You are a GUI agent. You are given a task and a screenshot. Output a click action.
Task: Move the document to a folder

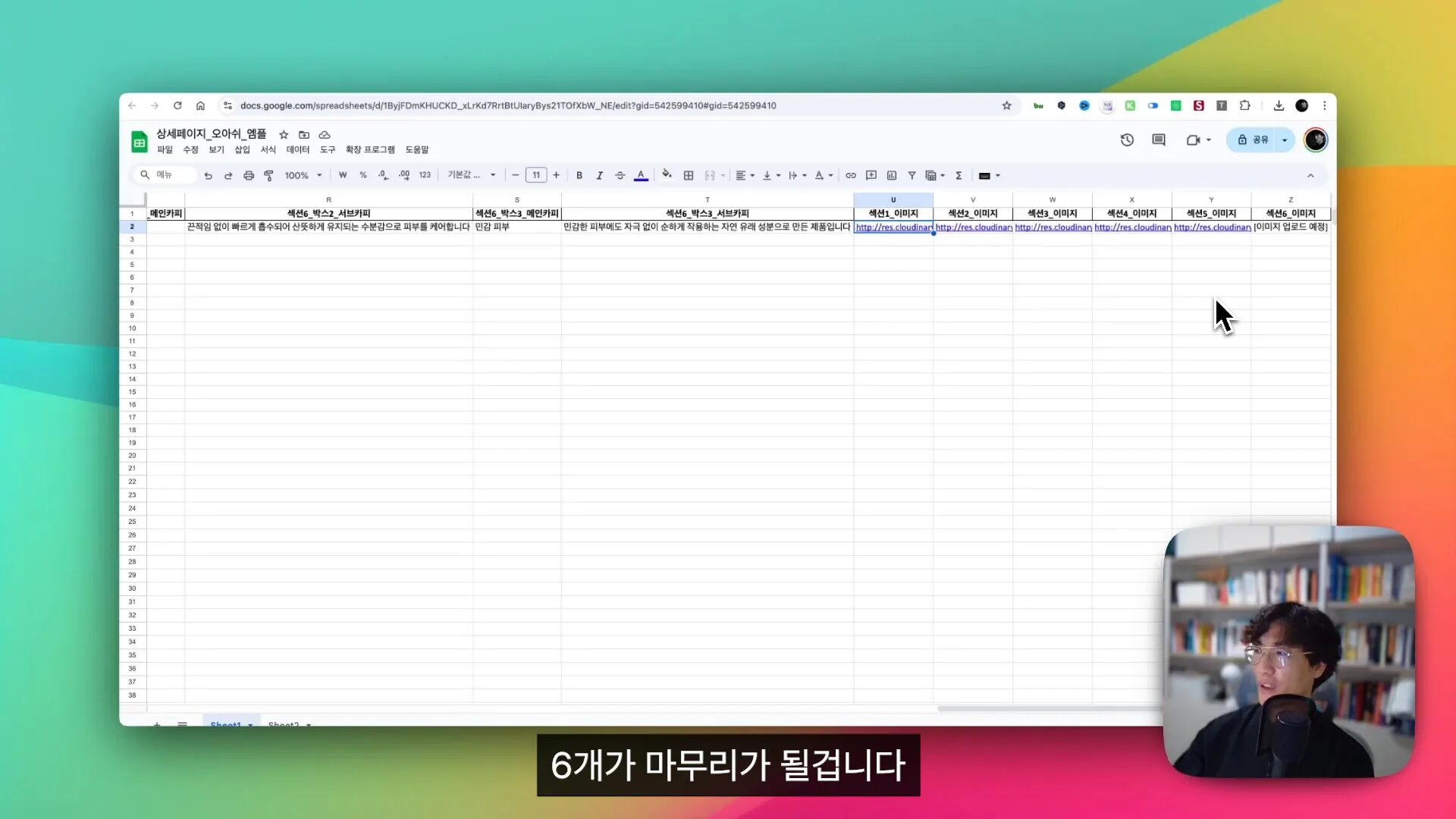point(304,134)
